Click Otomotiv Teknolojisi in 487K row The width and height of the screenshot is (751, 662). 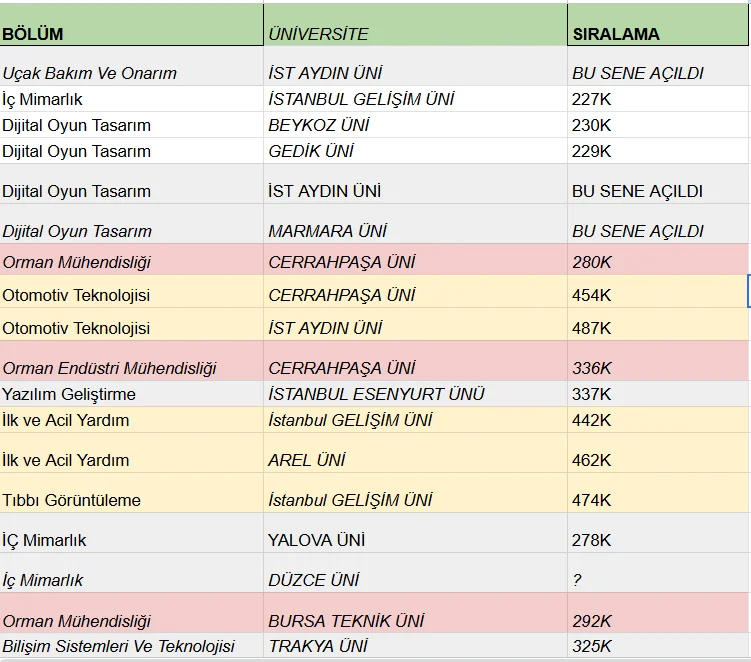(x=131, y=324)
